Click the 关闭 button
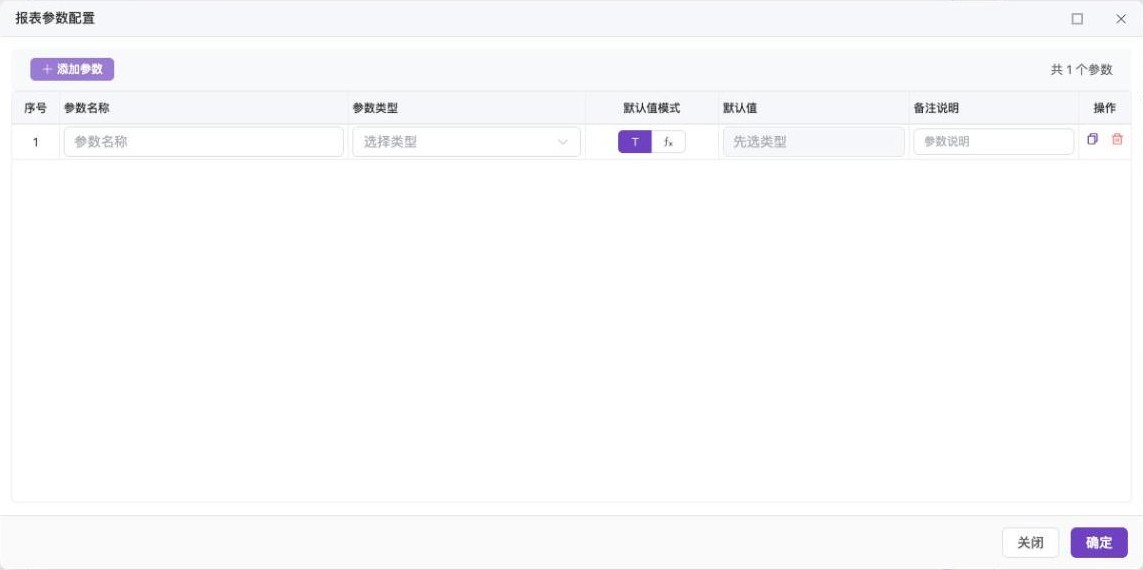 [1030, 543]
